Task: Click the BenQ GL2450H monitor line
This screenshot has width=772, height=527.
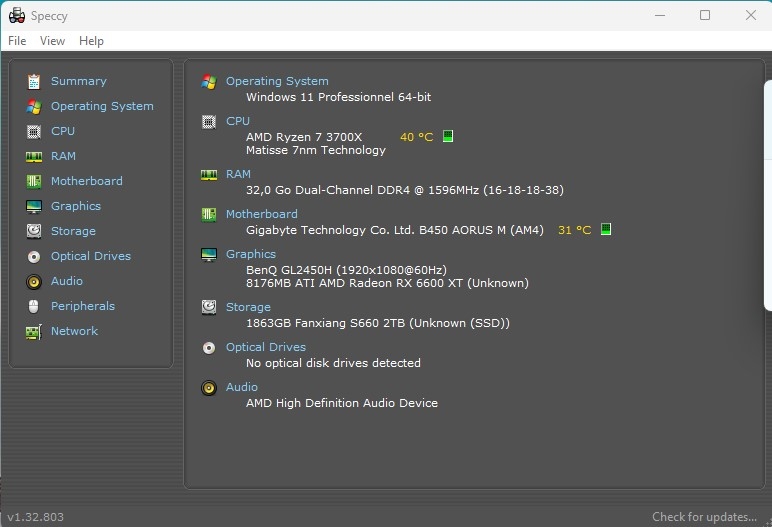Action: point(346,270)
